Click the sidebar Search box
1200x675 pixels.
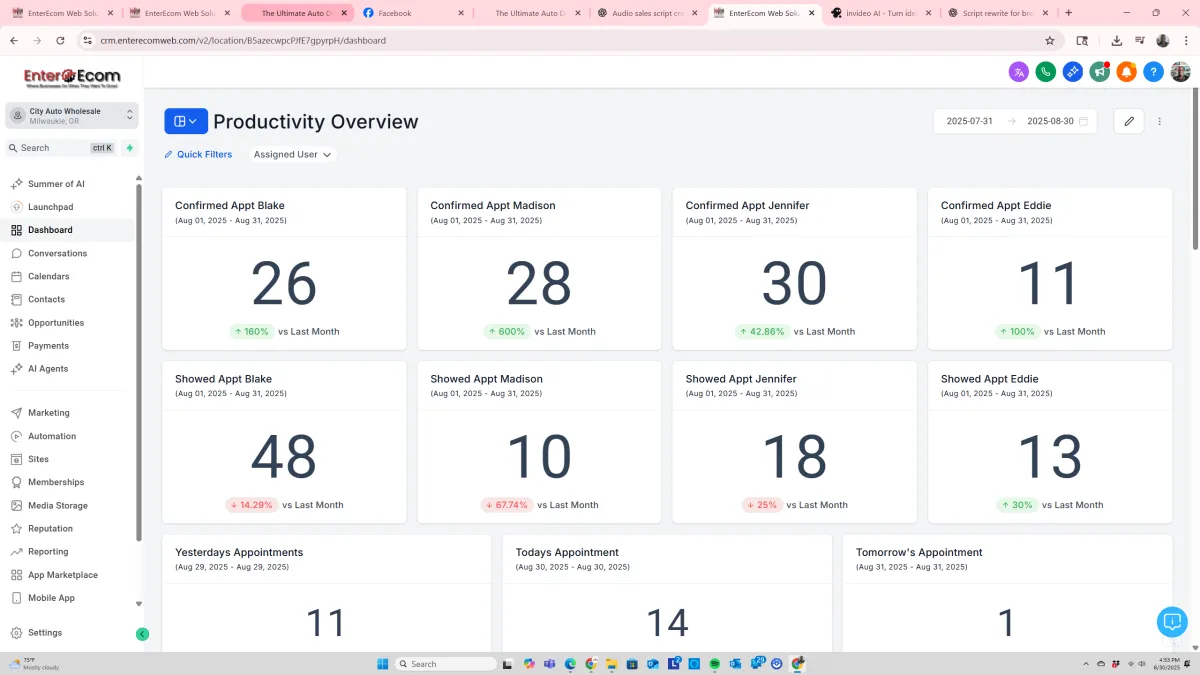[x=61, y=148]
